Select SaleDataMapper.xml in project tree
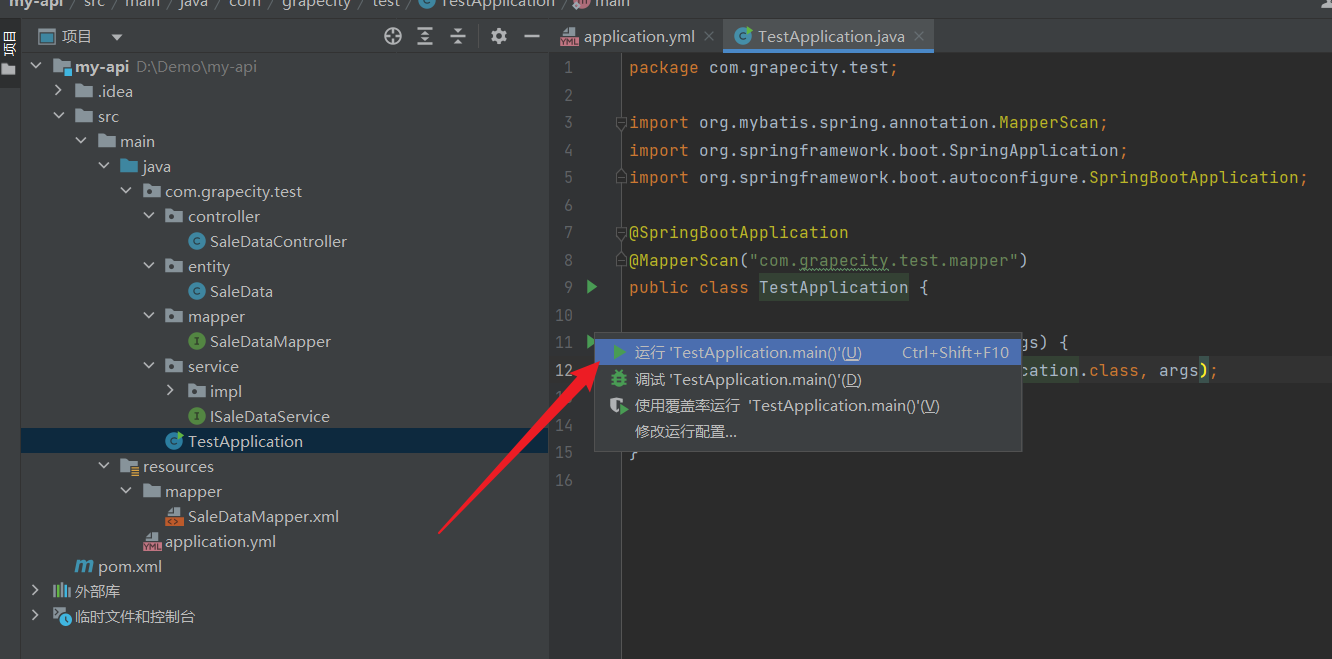Image resolution: width=1332 pixels, height=659 pixels. point(263,517)
